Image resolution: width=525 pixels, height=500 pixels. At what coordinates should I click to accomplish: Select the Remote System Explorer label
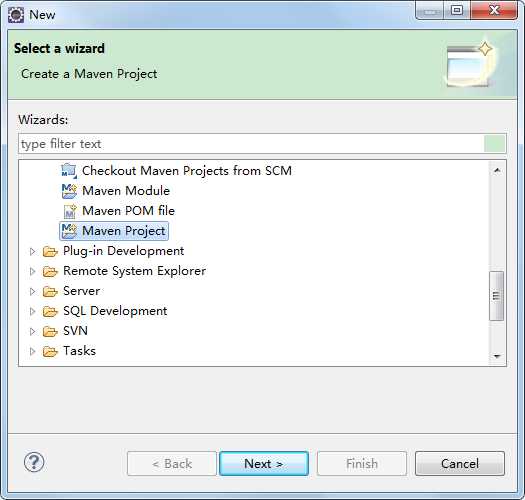134,271
